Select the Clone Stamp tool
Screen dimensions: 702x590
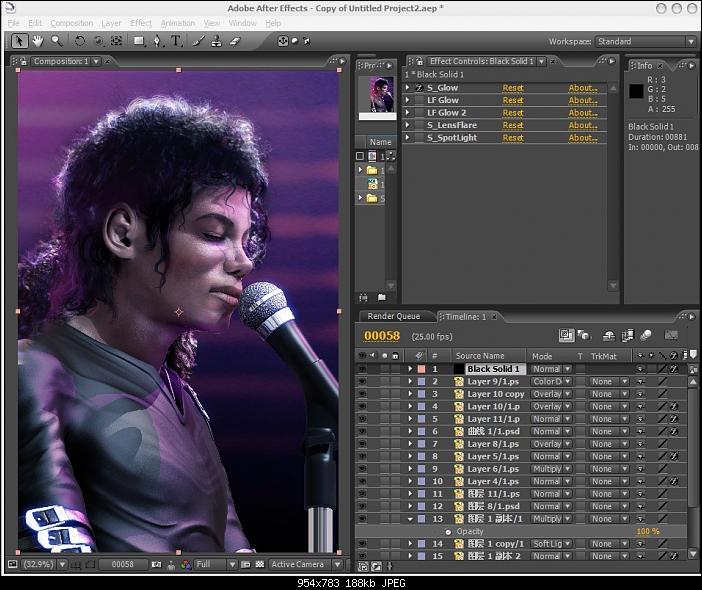point(217,41)
